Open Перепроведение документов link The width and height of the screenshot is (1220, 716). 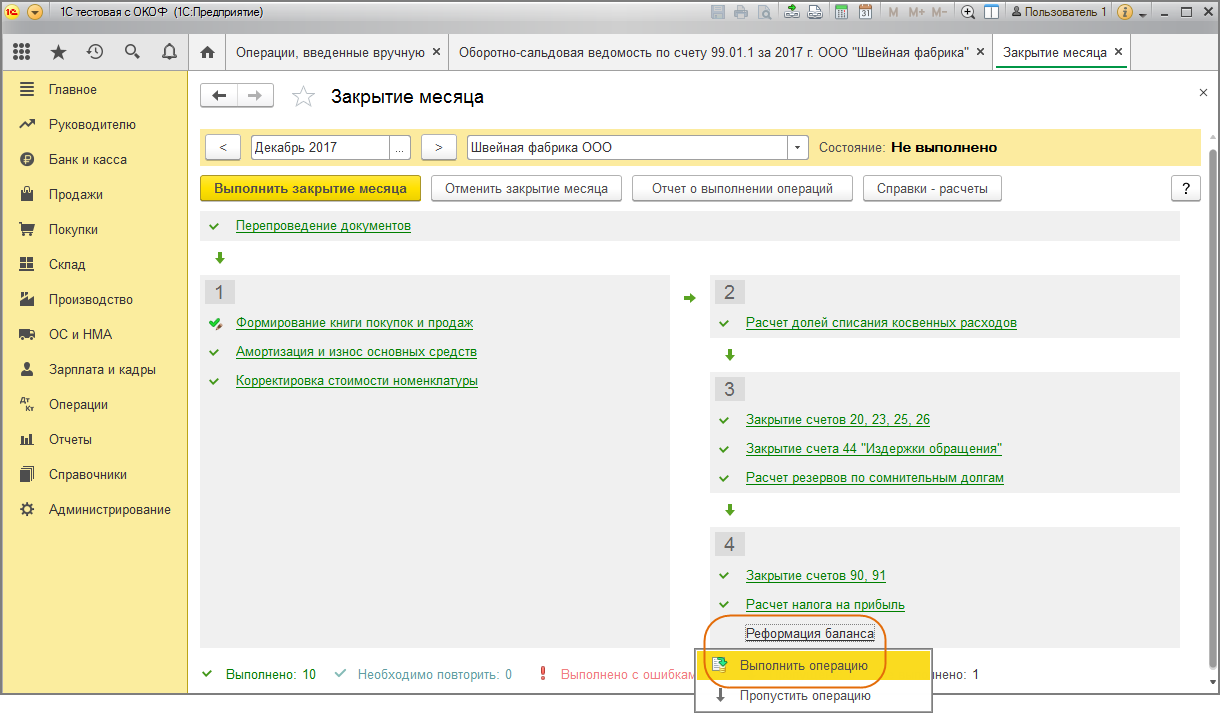[x=323, y=226]
